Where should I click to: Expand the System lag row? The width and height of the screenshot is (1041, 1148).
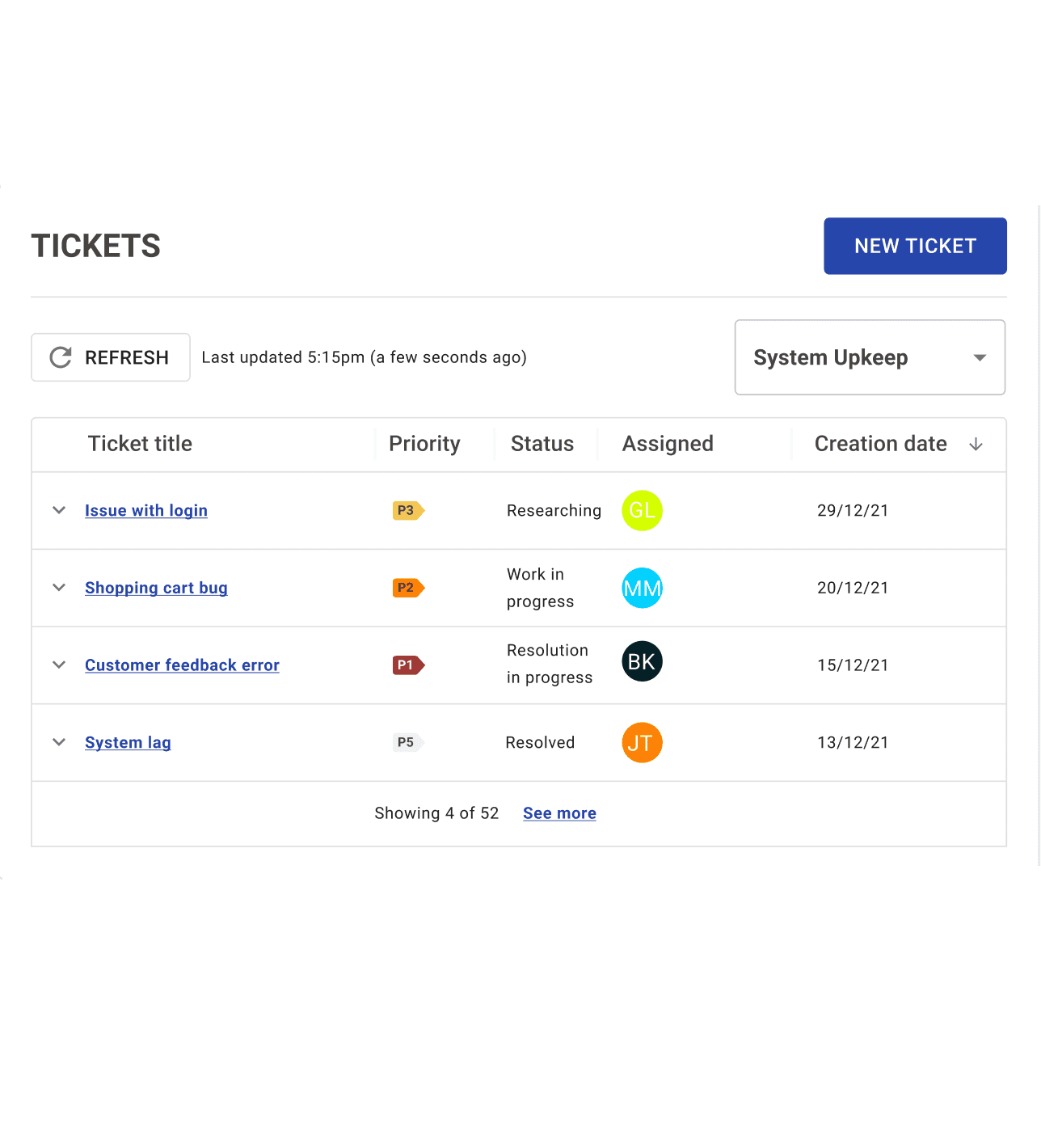click(x=59, y=742)
